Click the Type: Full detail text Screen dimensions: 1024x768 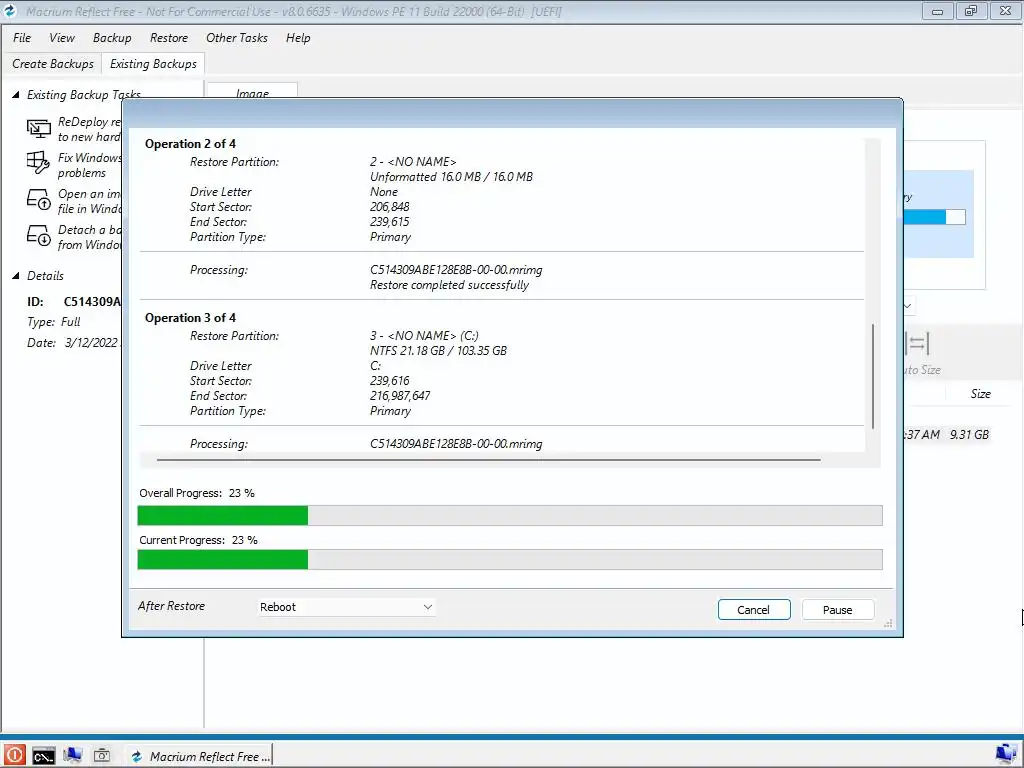[x=54, y=322]
